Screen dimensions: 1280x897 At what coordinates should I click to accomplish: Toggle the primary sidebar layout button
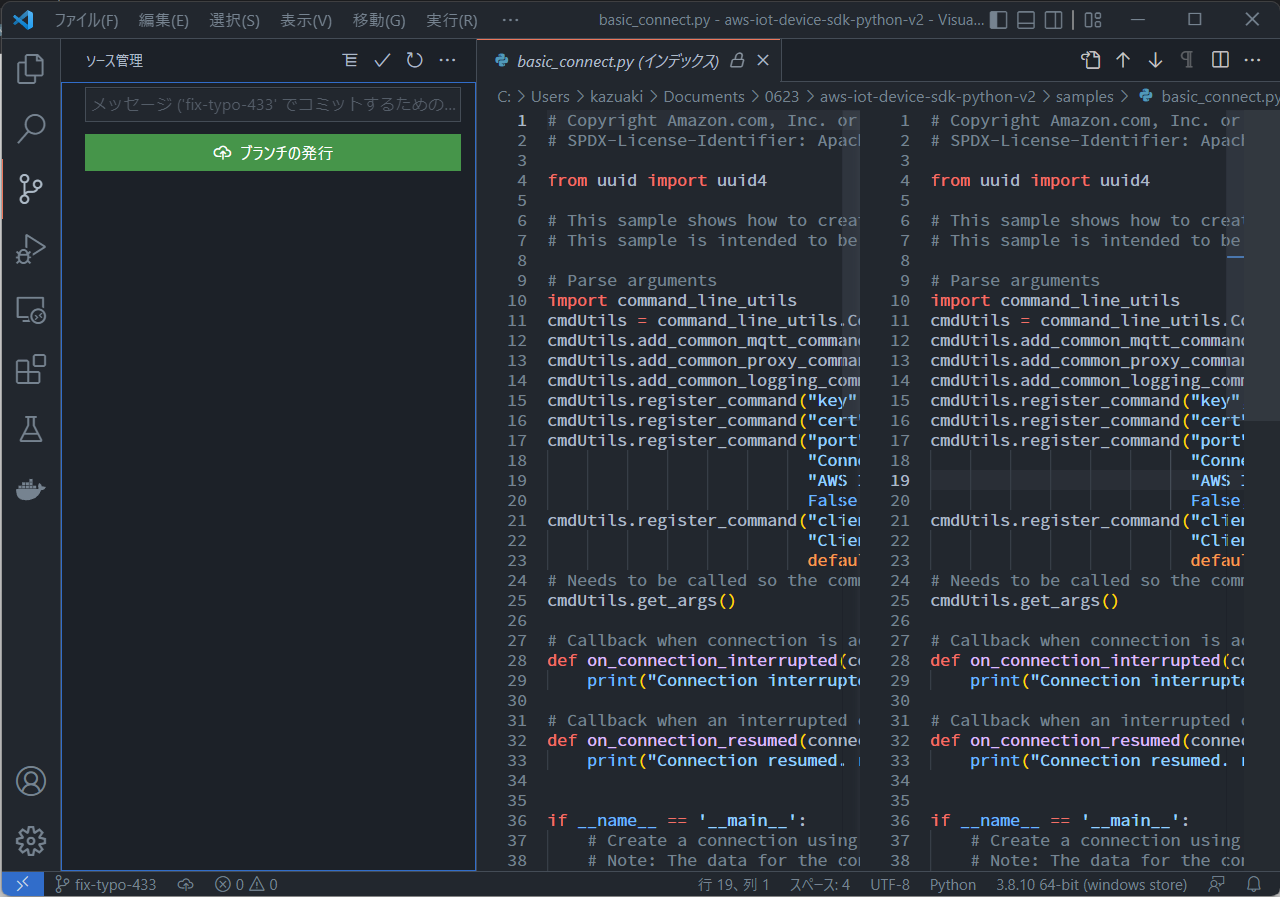click(x=998, y=20)
